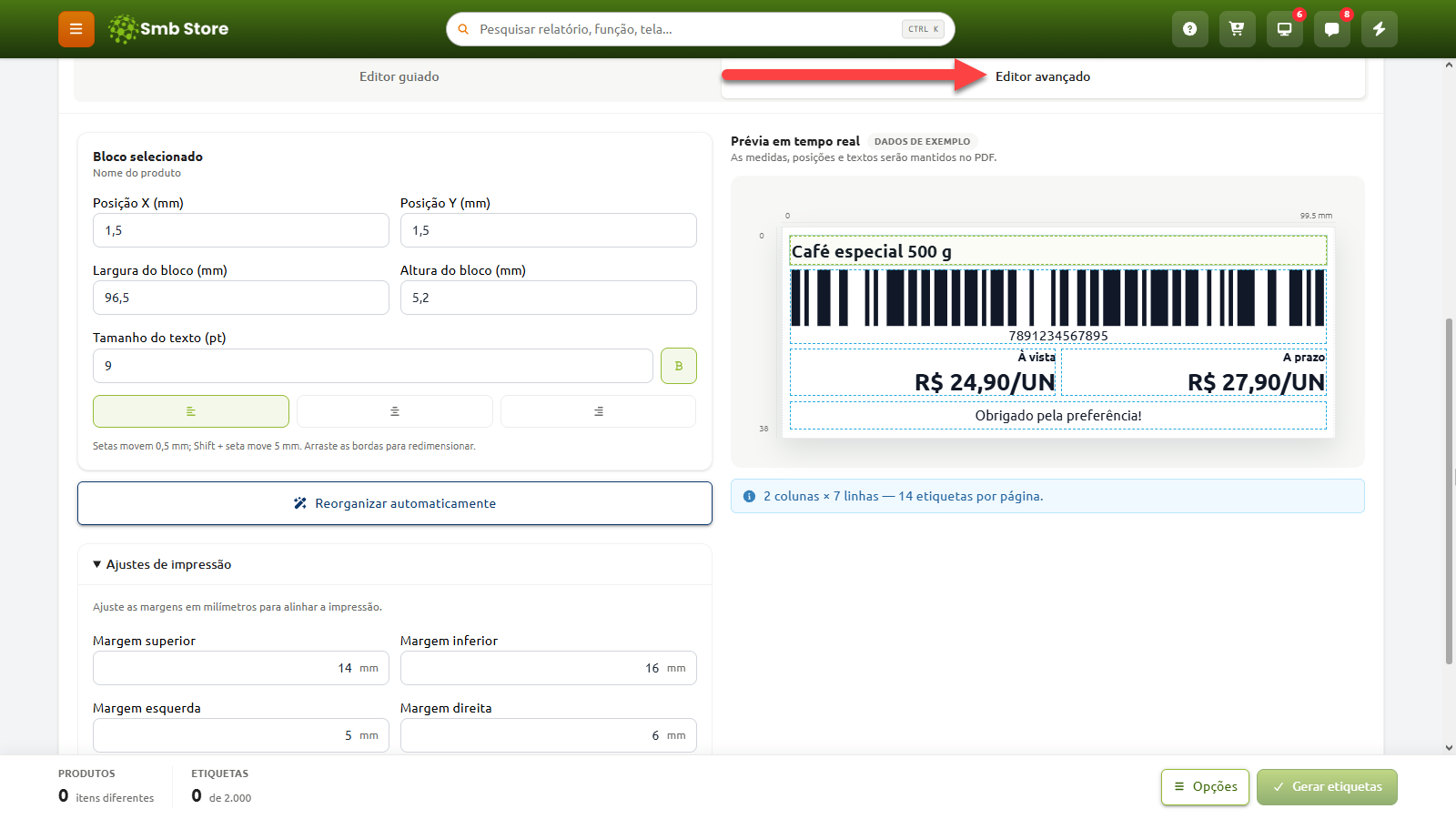Open the lightning quick actions icon
The image size is (1456, 819).
[1379, 29]
